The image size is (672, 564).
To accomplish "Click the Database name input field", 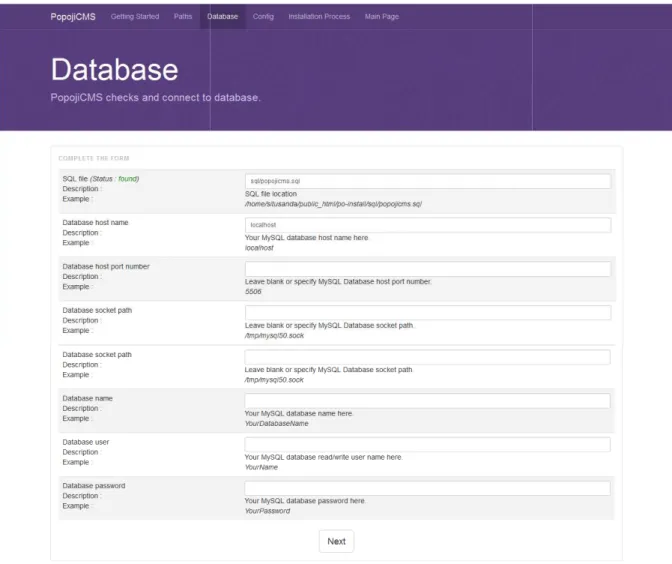I will [x=427, y=401].
